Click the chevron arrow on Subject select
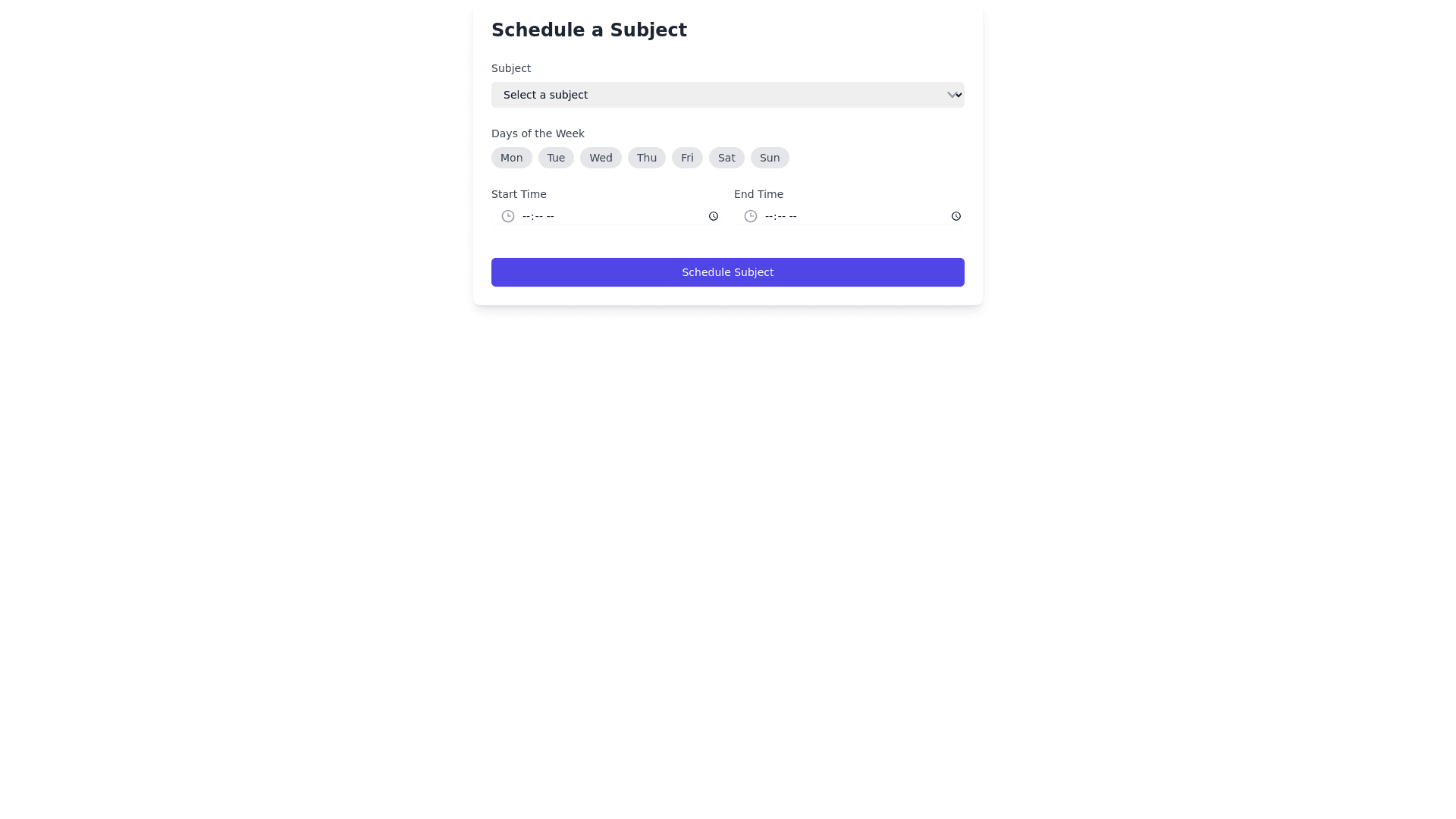This screenshot has width=1456, height=819. click(952, 95)
